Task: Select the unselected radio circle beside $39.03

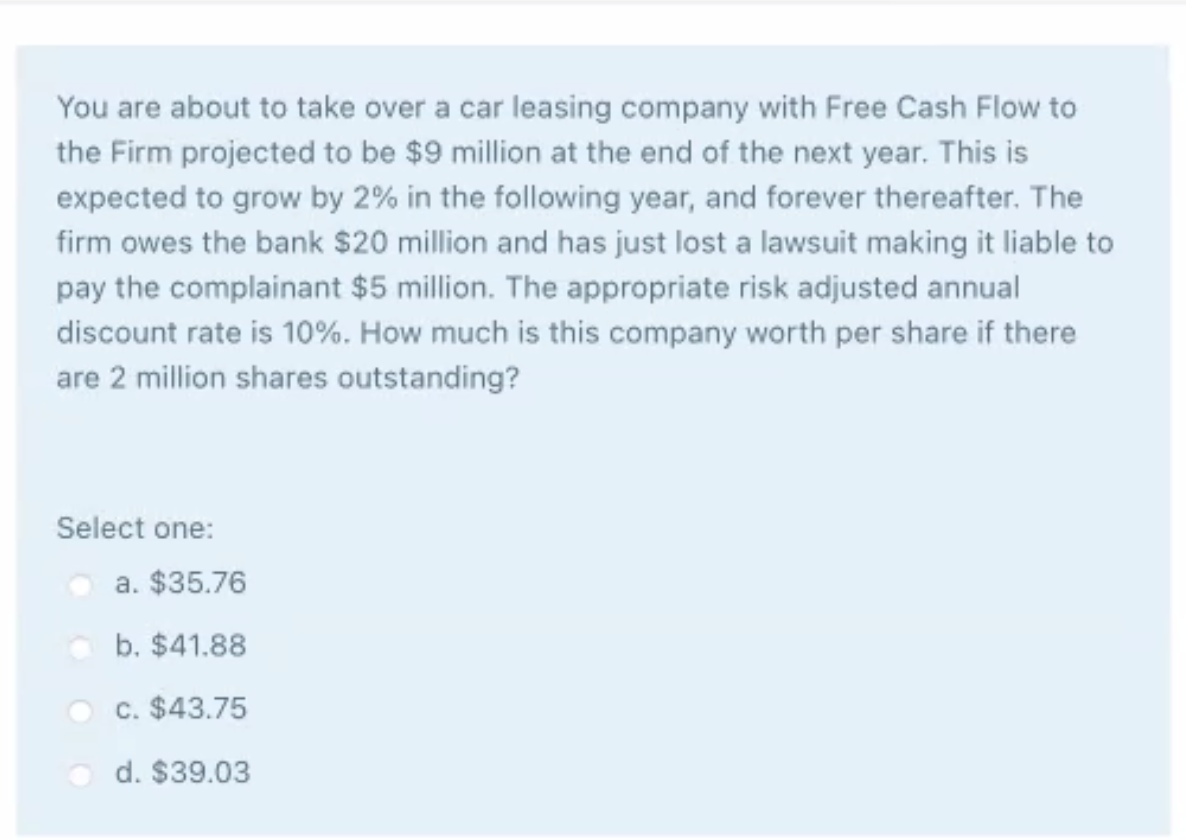Action: coord(82,773)
